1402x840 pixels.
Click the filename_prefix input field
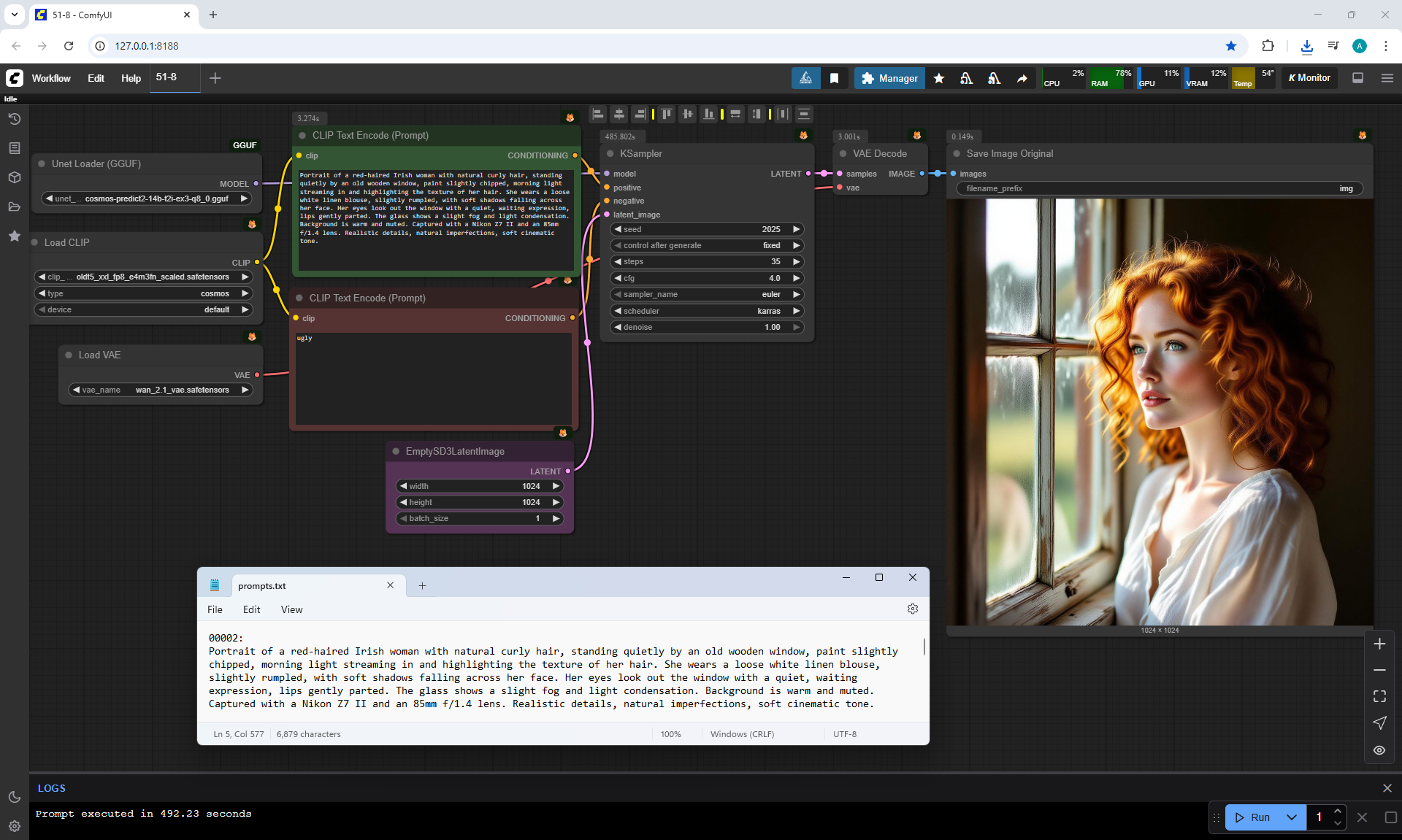1159,188
